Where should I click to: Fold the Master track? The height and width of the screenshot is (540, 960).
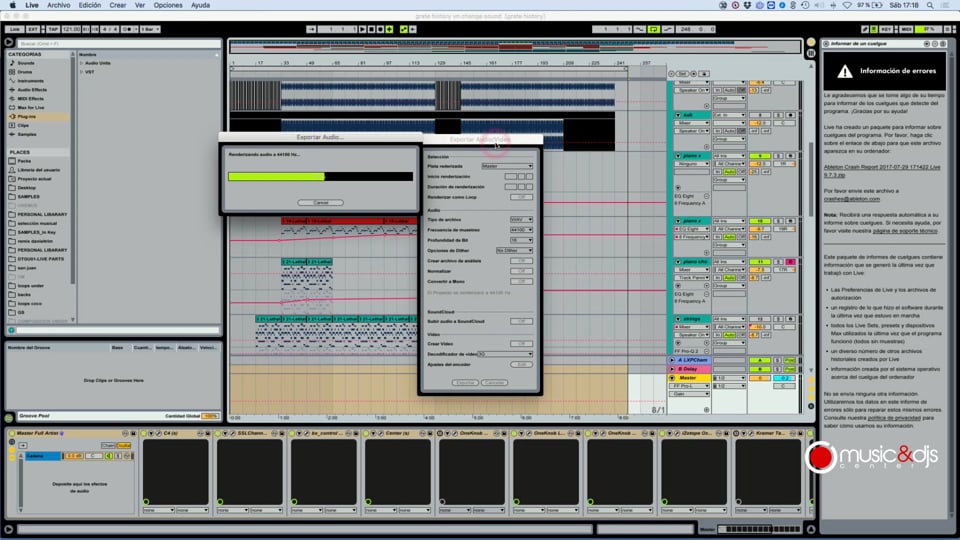(672, 378)
